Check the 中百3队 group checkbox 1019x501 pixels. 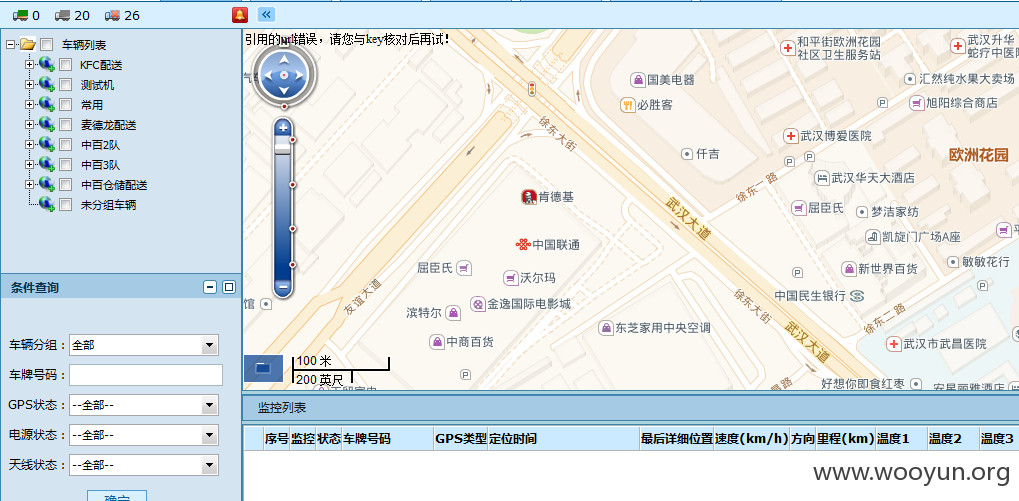pyautogui.click(x=66, y=164)
